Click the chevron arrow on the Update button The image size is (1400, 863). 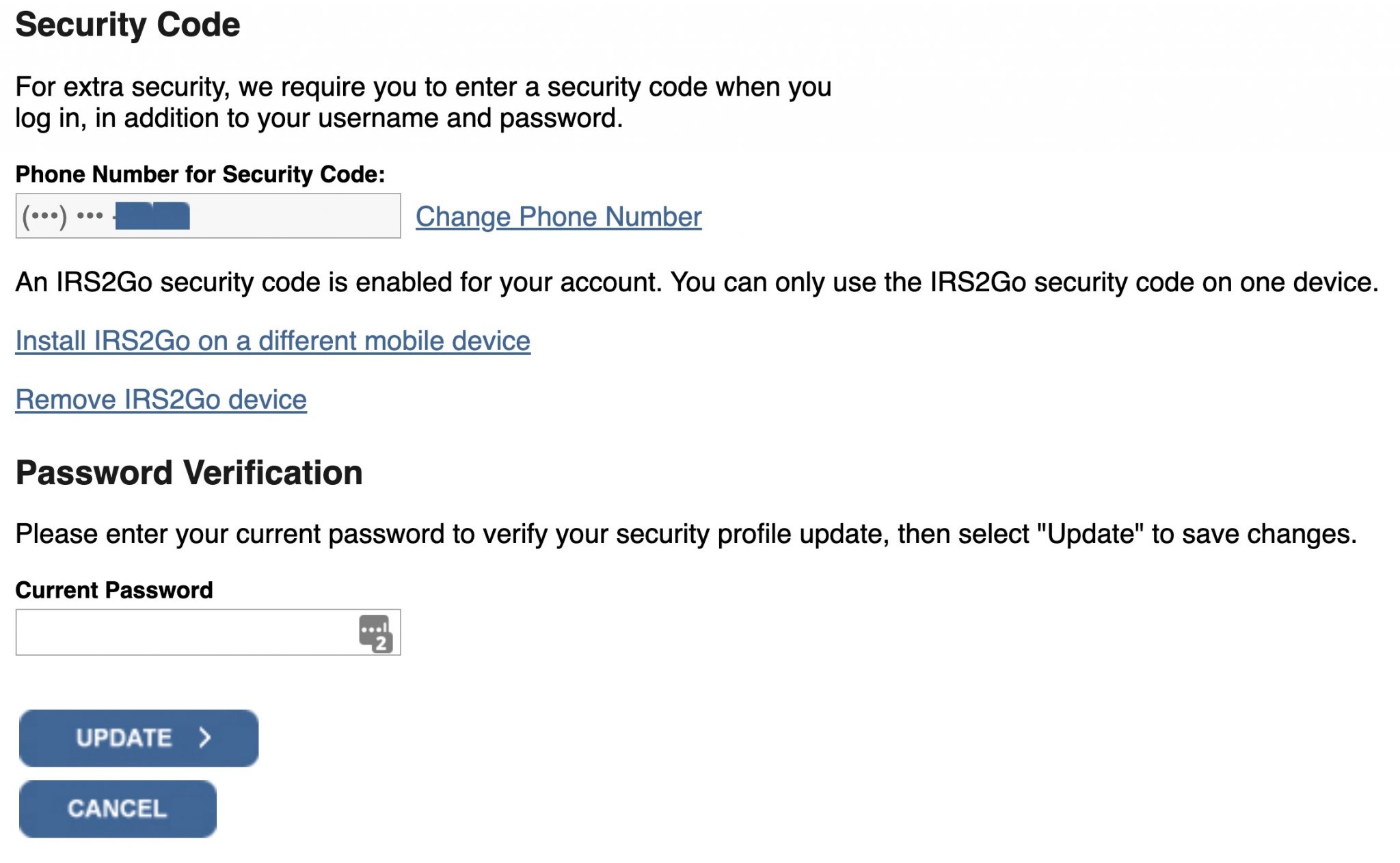click(x=204, y=737)
